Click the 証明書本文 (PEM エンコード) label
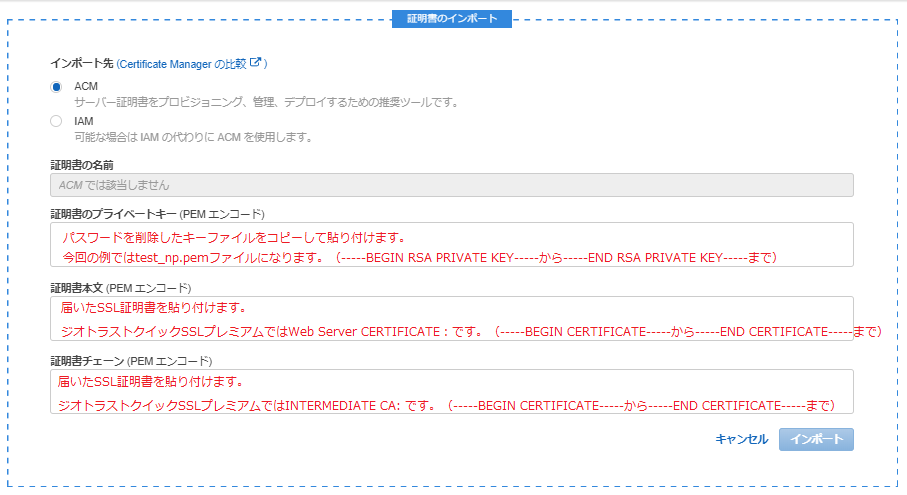The image size is (907, 495). tap(120, 288)
